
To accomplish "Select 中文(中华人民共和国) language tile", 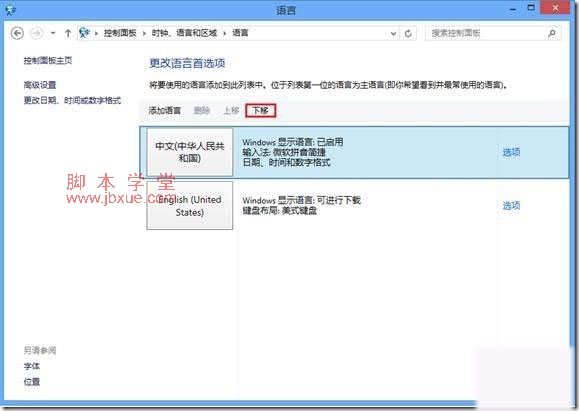I will [190, 152].
